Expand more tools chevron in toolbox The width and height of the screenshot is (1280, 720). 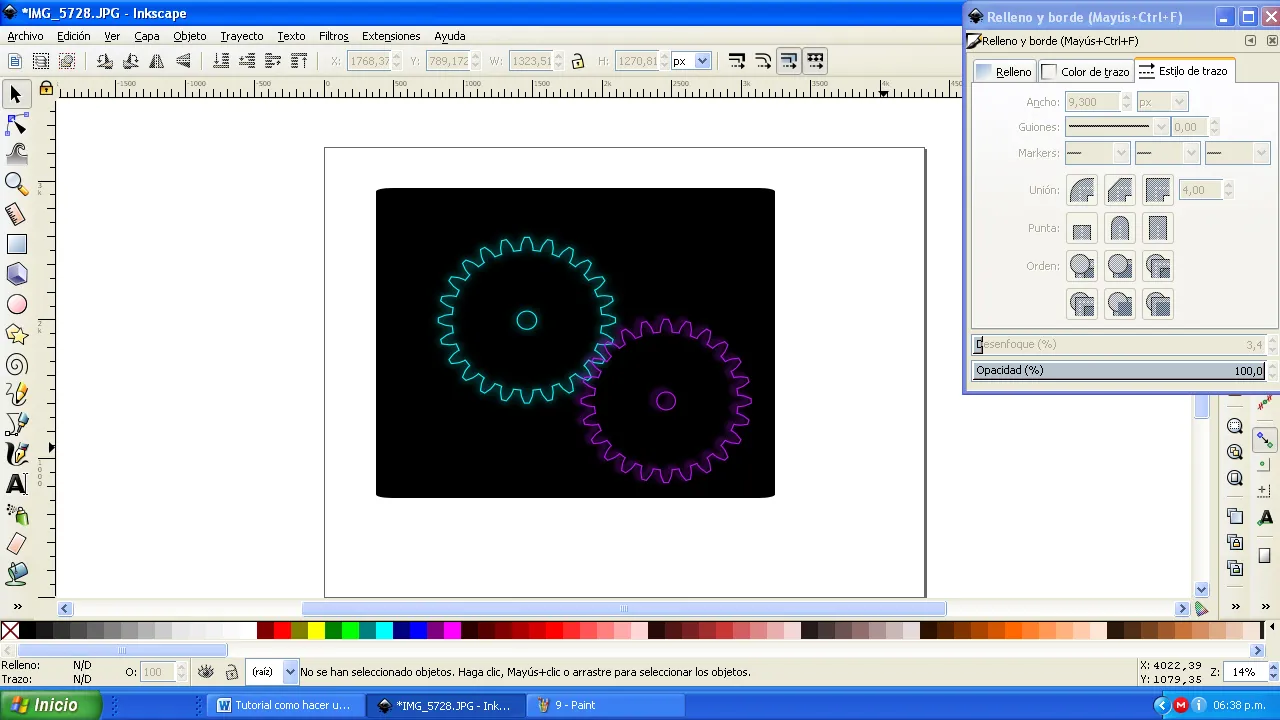coord(16,607)
